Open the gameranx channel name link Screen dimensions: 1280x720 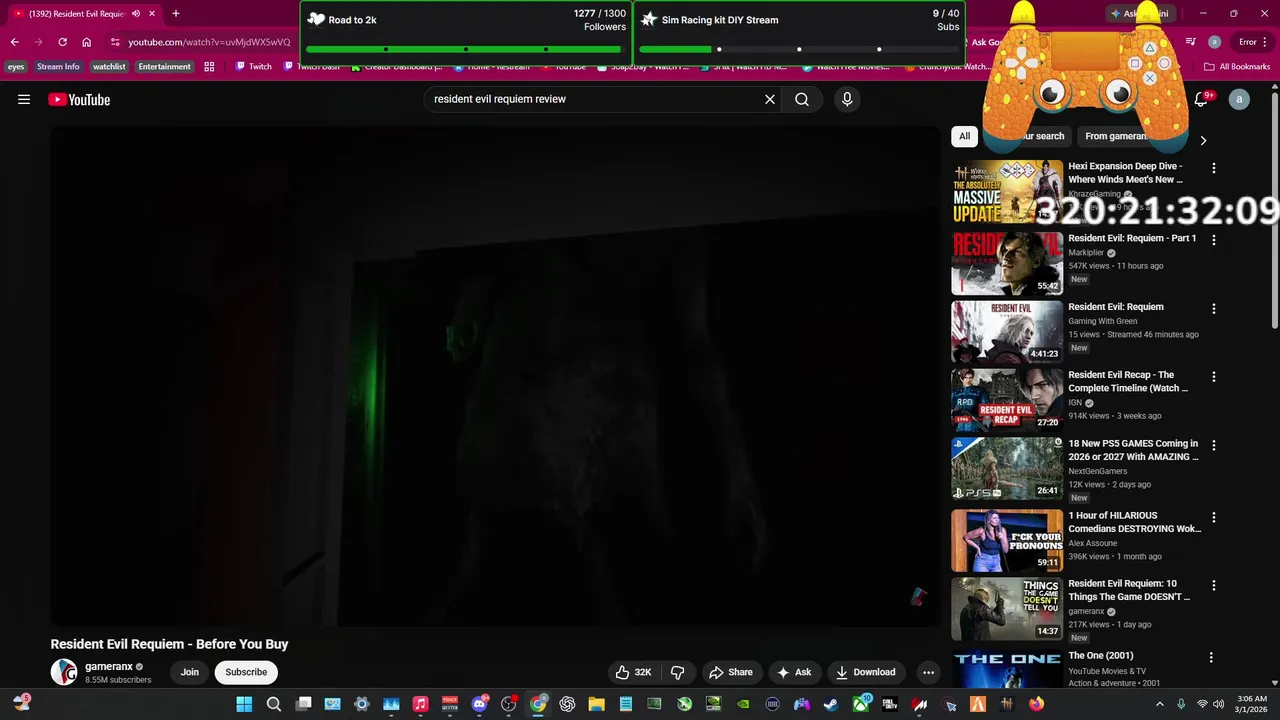[x=109, y=666]
